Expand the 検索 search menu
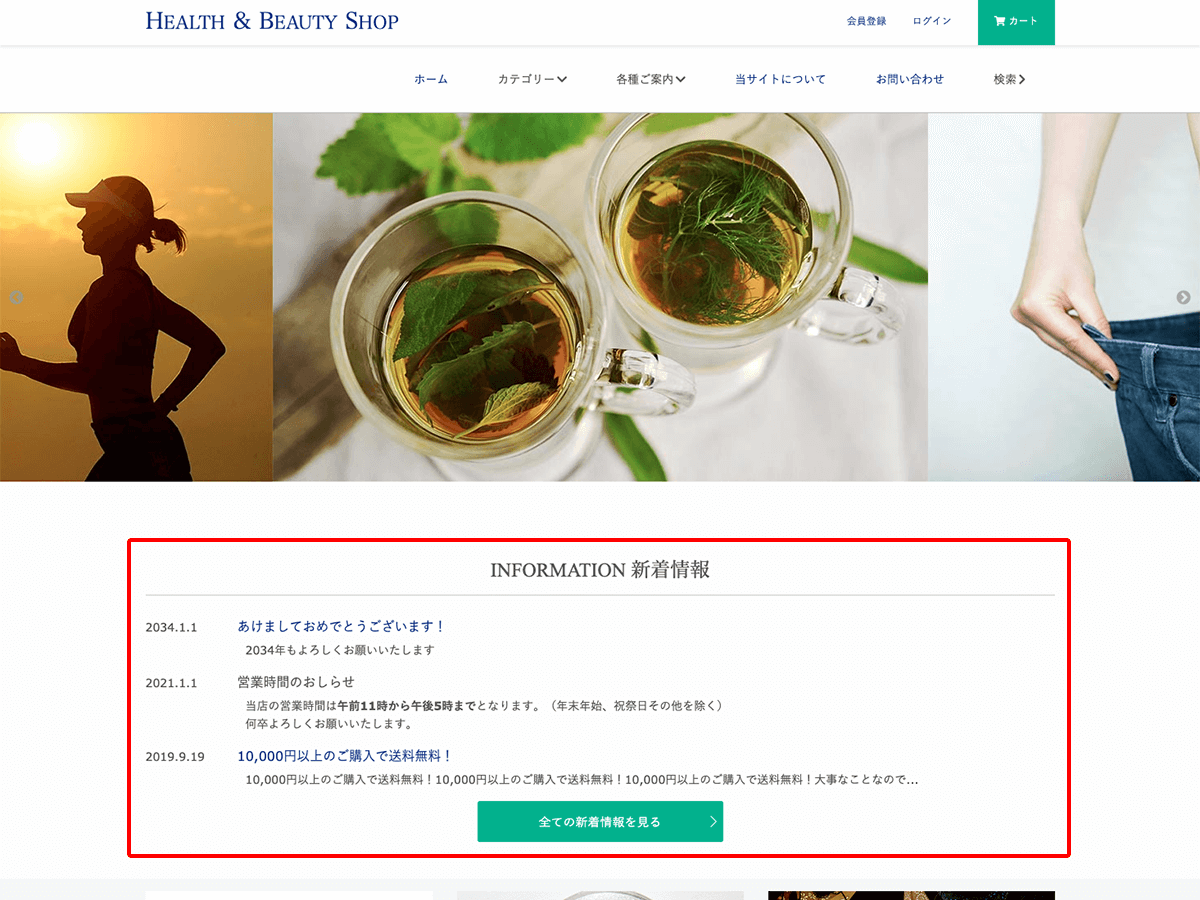Viewport: 1200px width, 900px height. coord(1010,79)
